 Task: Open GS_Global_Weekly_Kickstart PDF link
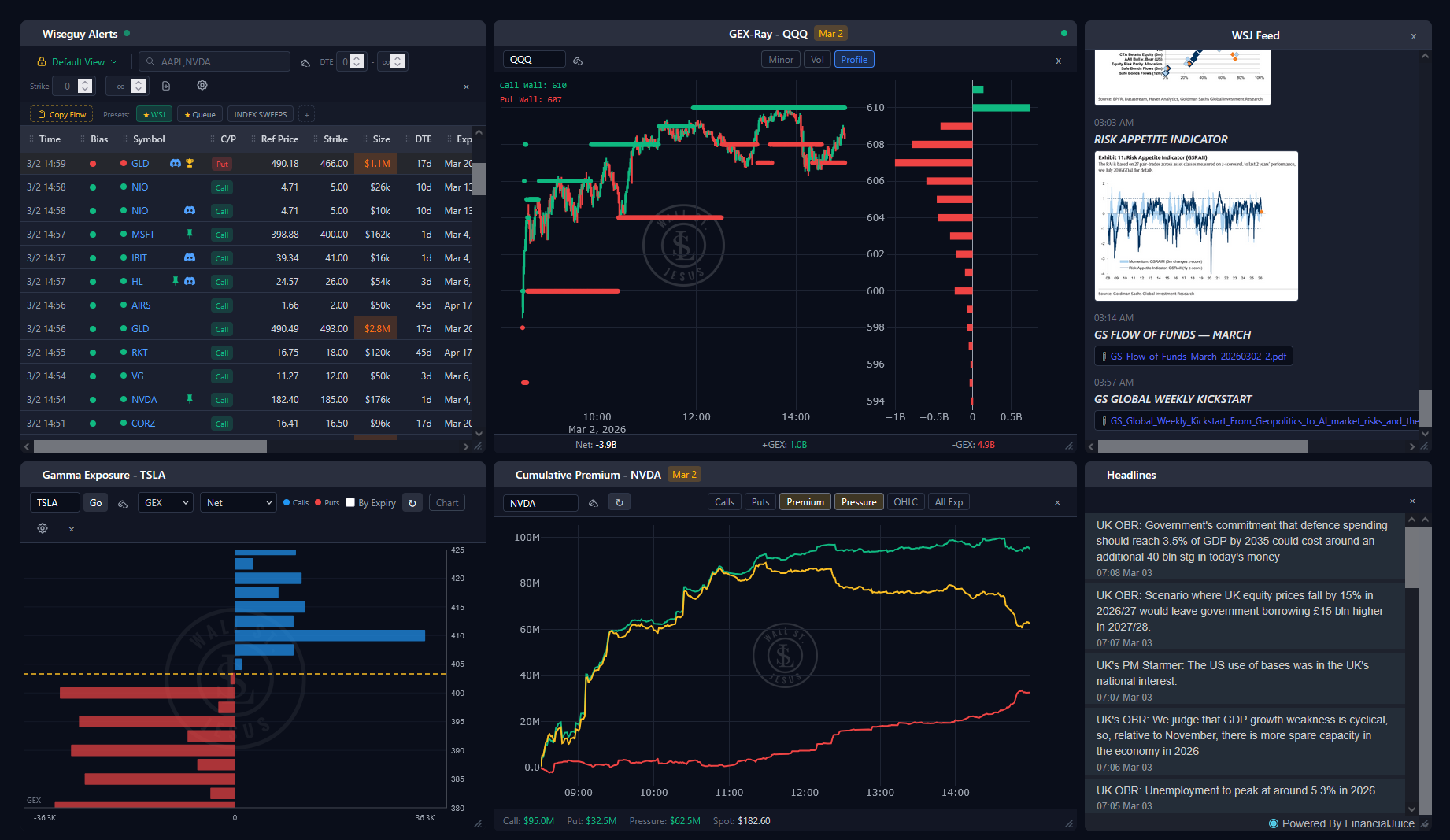[1265, 421]
